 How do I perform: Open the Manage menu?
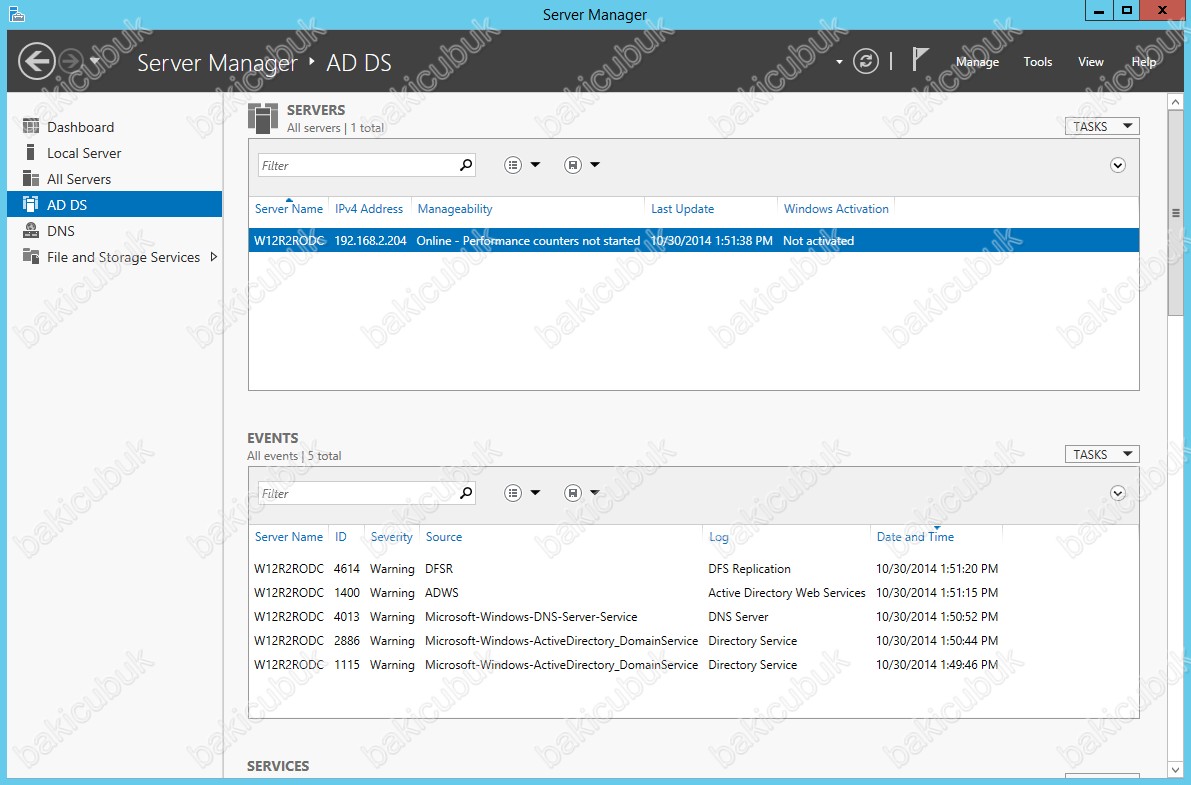pyautogui.click(x=977, y=62)
